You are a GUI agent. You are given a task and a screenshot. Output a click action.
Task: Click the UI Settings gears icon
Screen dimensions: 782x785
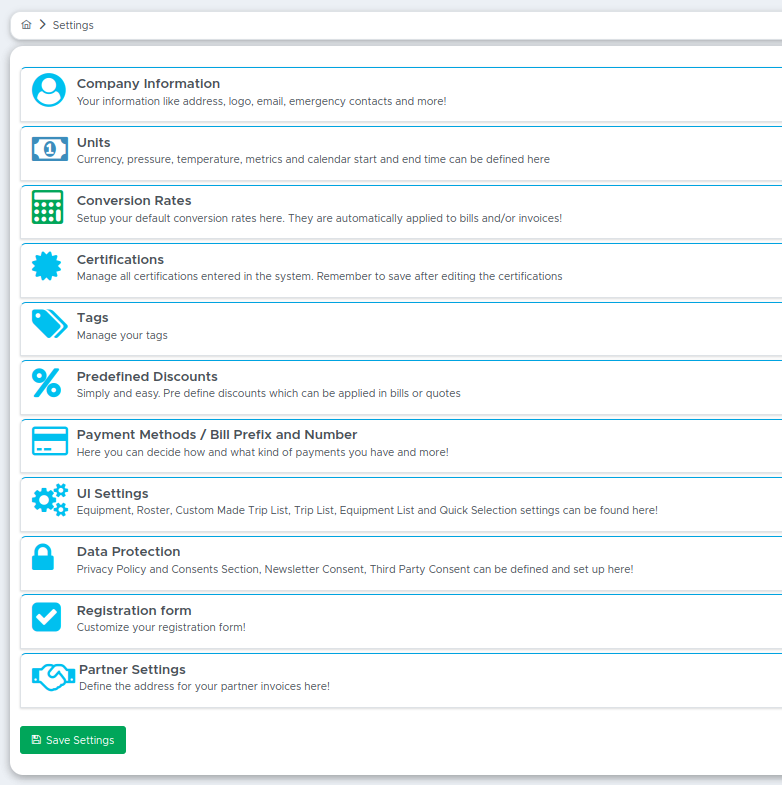50,500
